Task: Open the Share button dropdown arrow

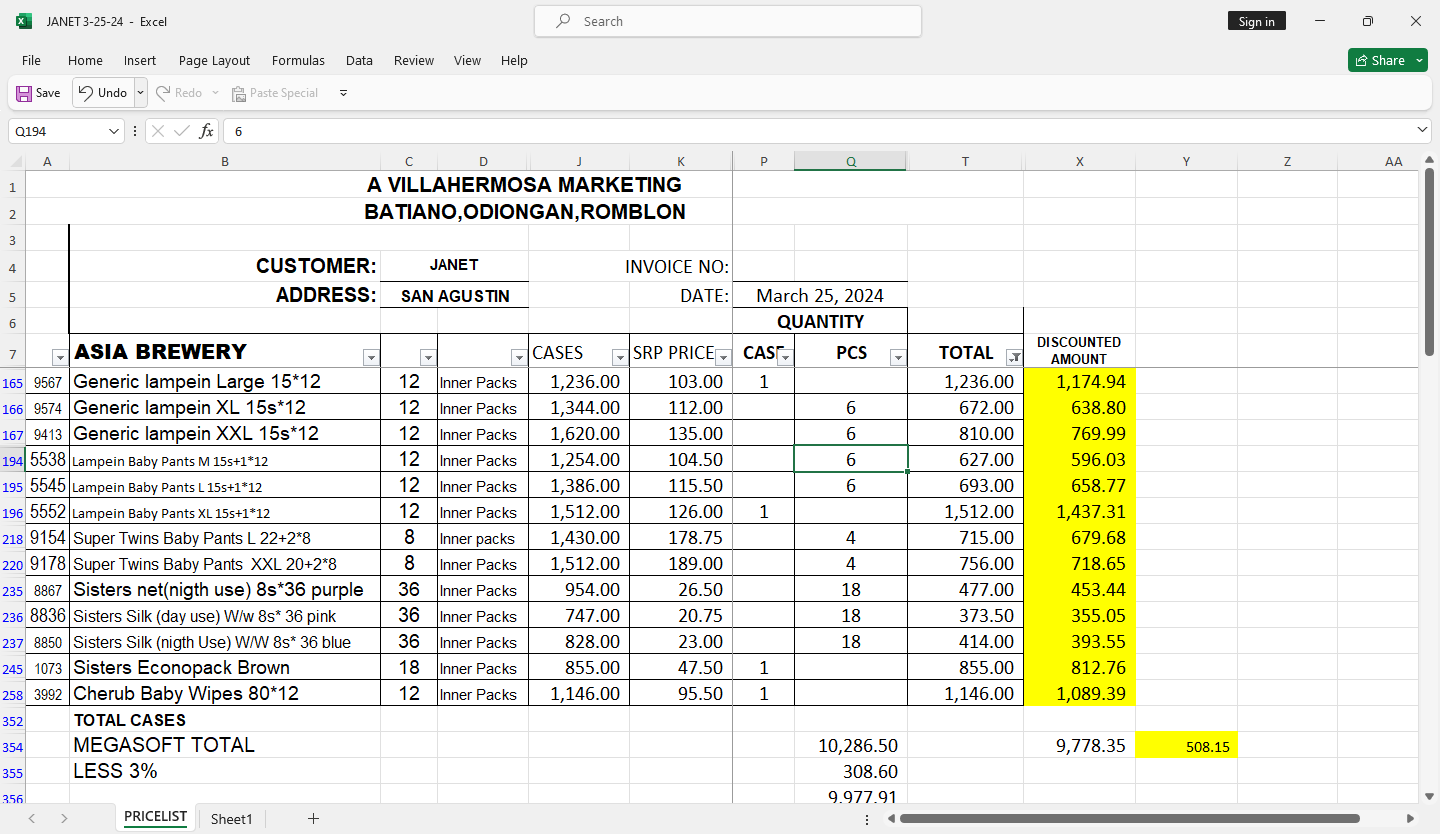Action: coord(1420,61)
